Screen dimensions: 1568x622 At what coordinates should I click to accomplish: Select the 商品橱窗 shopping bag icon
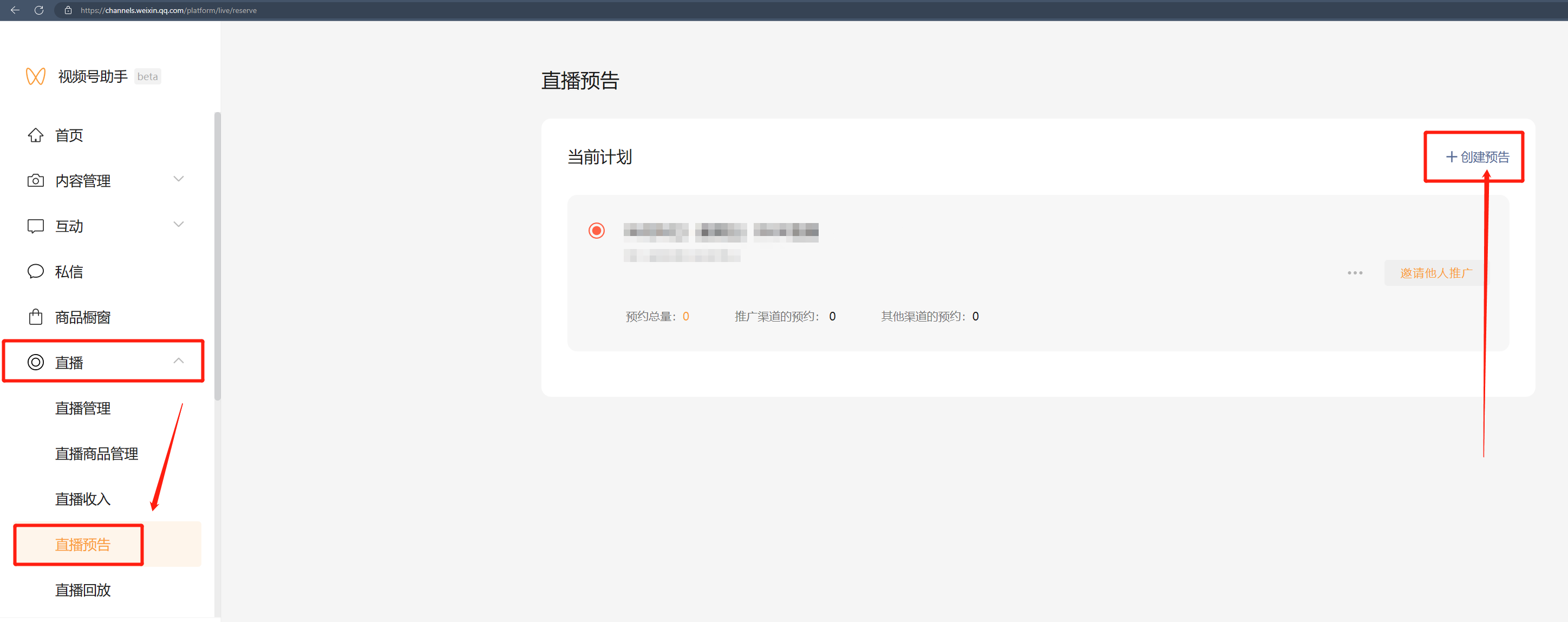[x=35, y=317]
